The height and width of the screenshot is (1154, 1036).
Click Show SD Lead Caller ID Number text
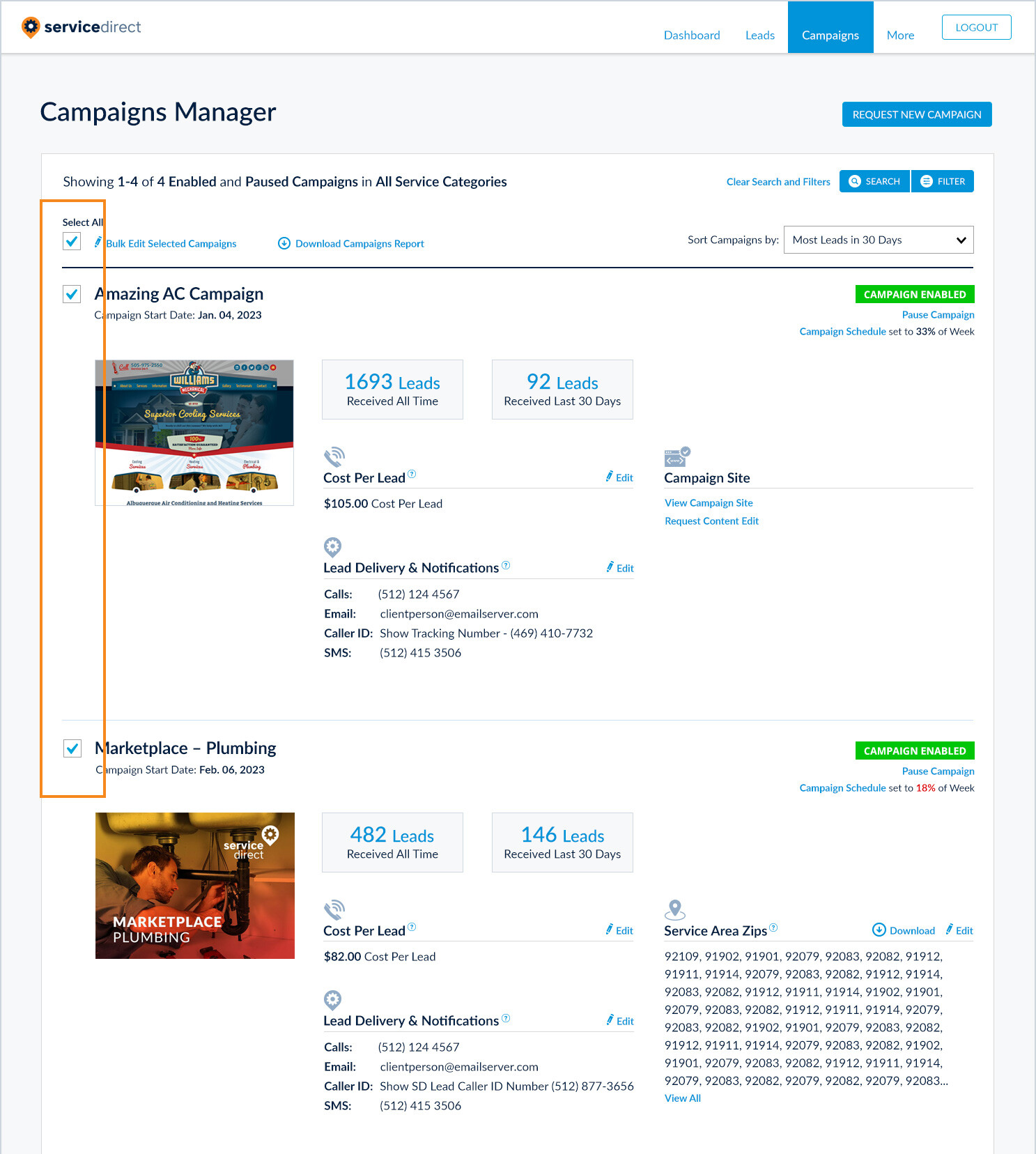click(x=464, y=1086)
